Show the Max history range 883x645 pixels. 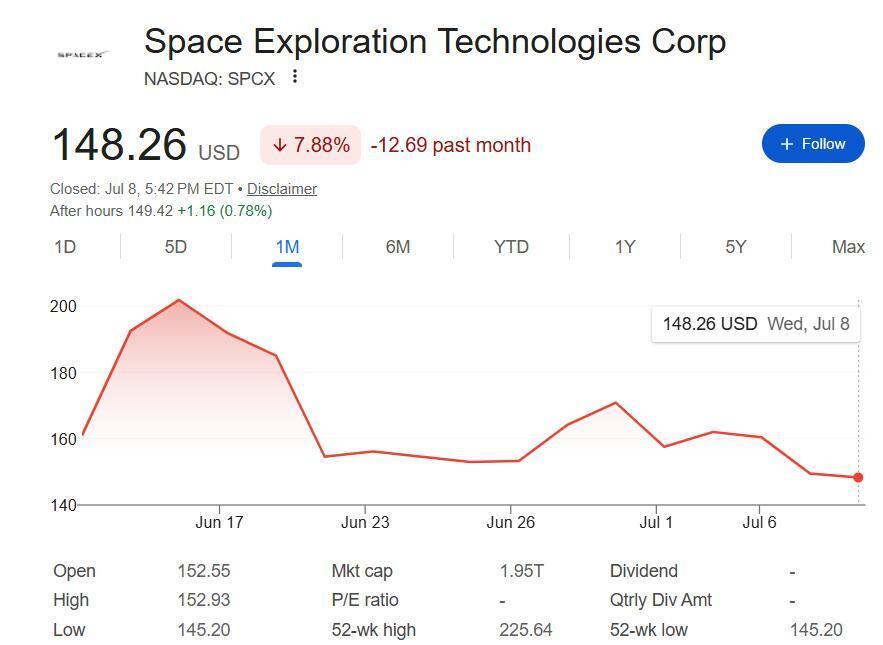point(848,247)
